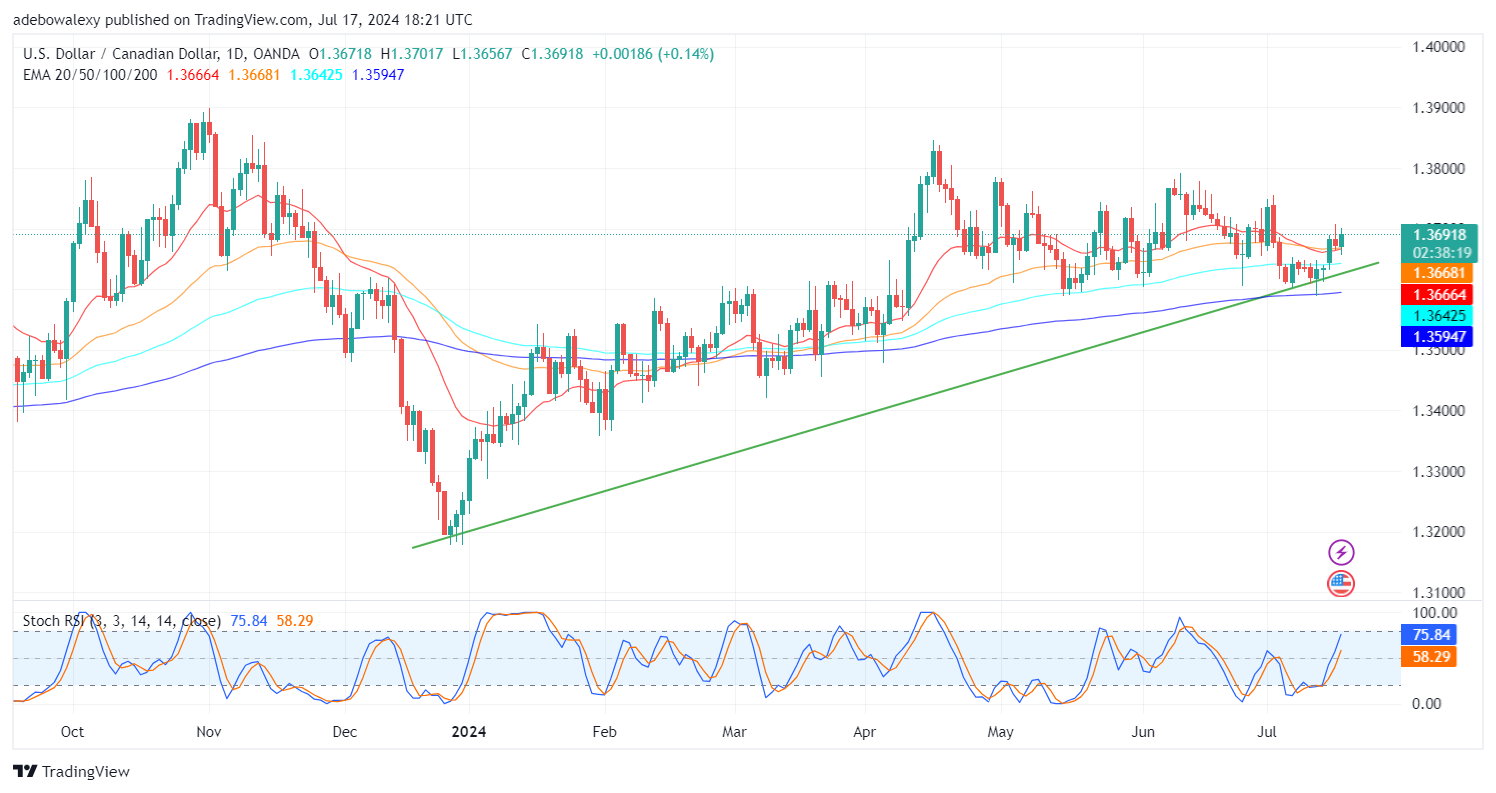Select the Stoch RSI indicator legend label

(121, 621)
